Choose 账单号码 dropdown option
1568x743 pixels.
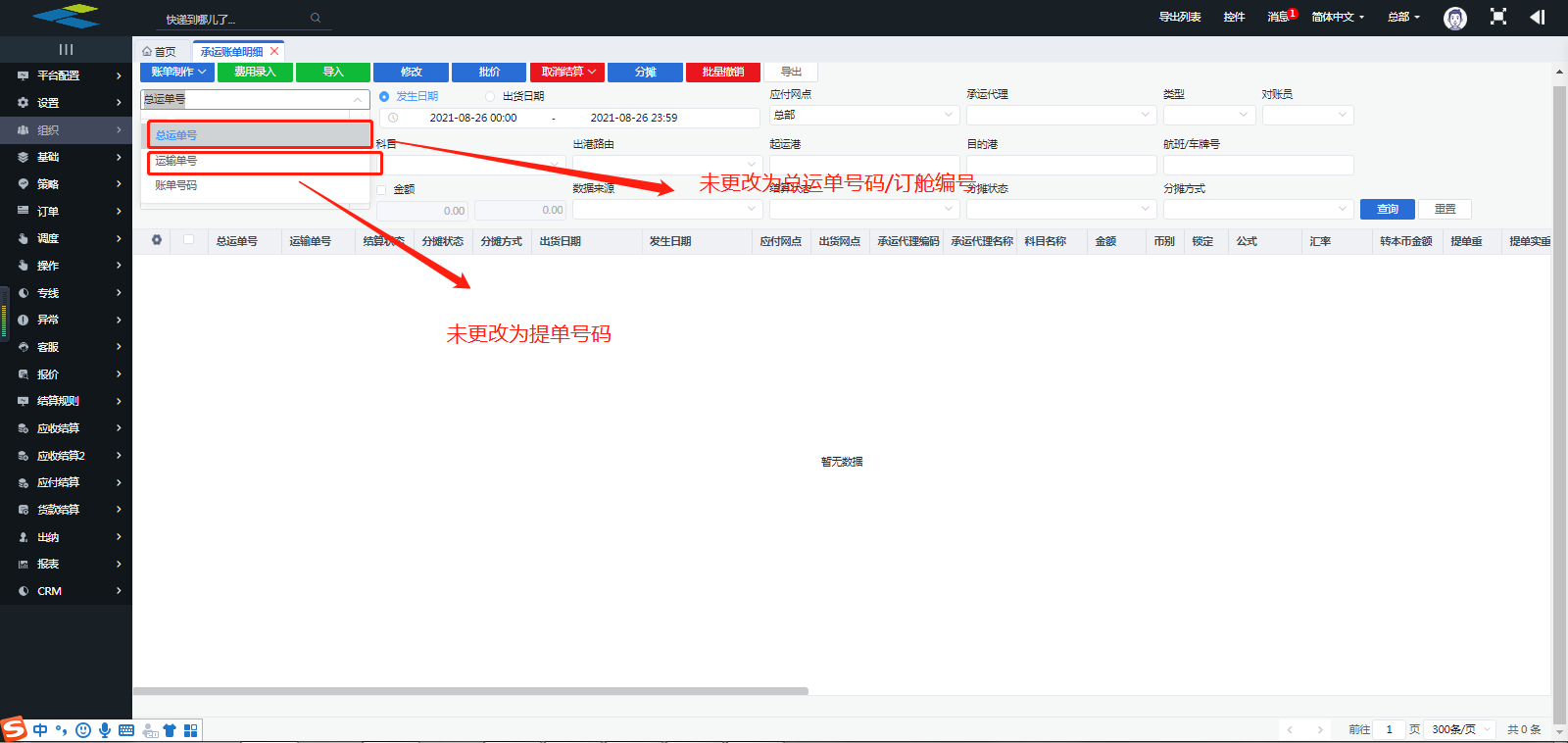pos(256,185)
